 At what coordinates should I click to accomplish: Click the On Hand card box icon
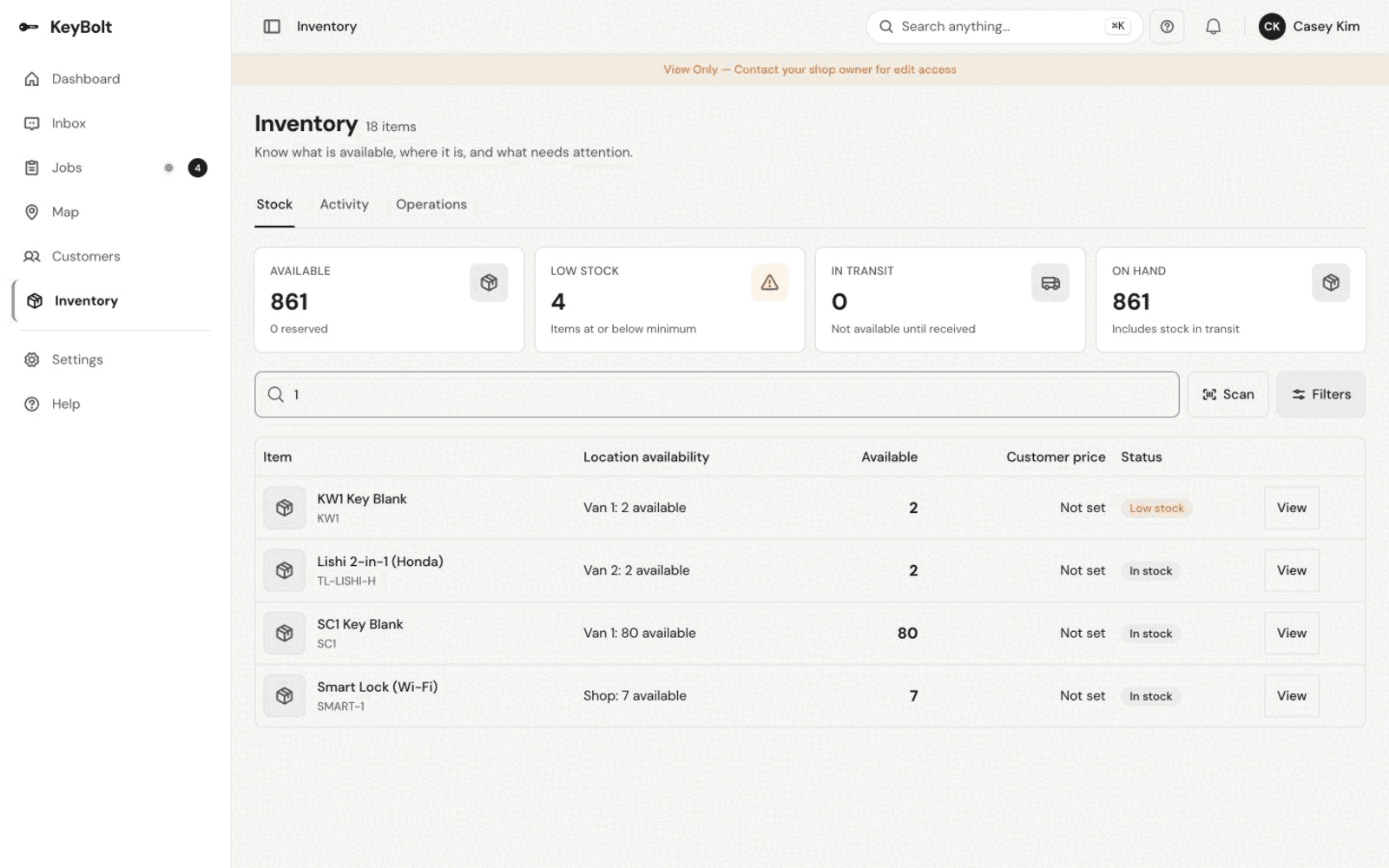1331,283
